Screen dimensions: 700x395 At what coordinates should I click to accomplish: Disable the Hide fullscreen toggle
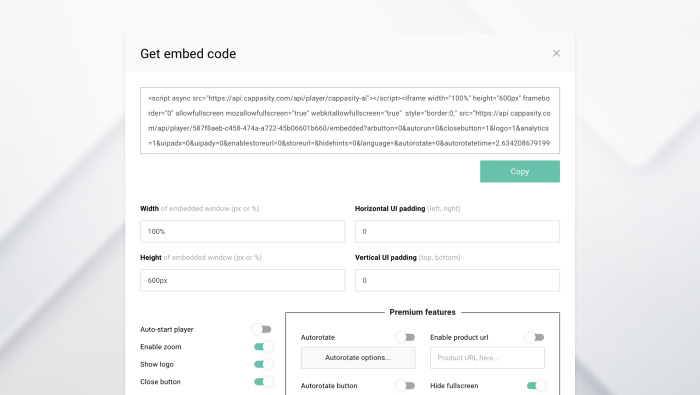(x=536, y=386)
